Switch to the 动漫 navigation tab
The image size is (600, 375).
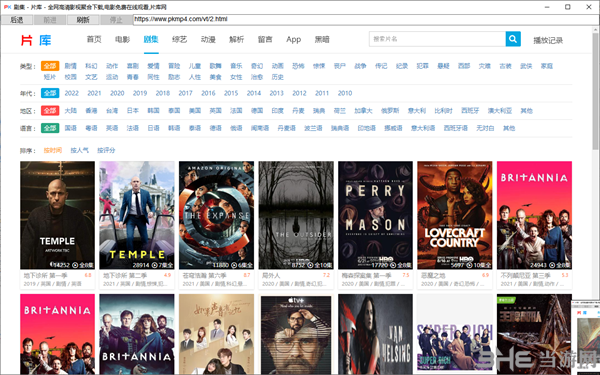(208, 39)
